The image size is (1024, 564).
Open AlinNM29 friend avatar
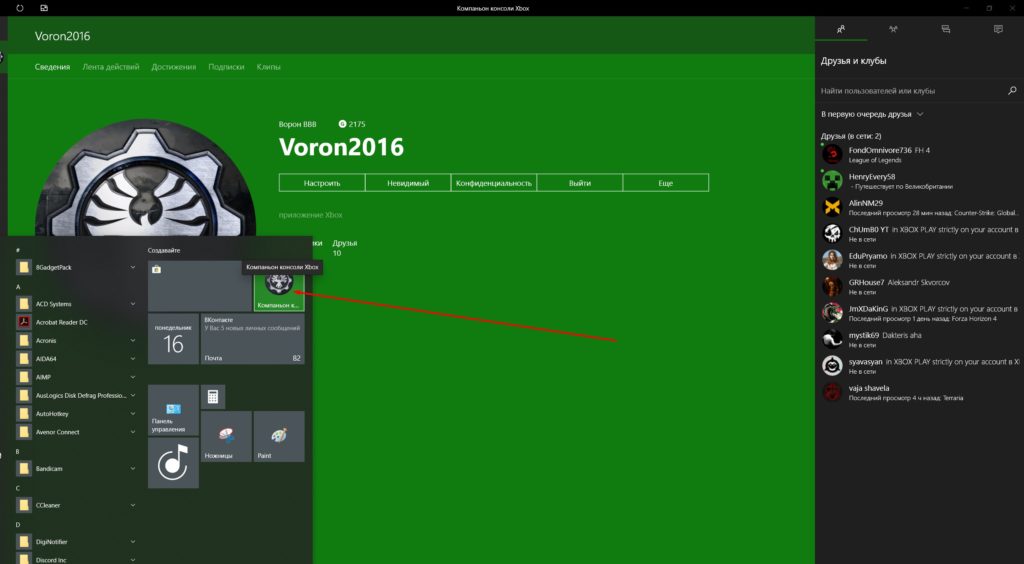[x=832, y=207]
